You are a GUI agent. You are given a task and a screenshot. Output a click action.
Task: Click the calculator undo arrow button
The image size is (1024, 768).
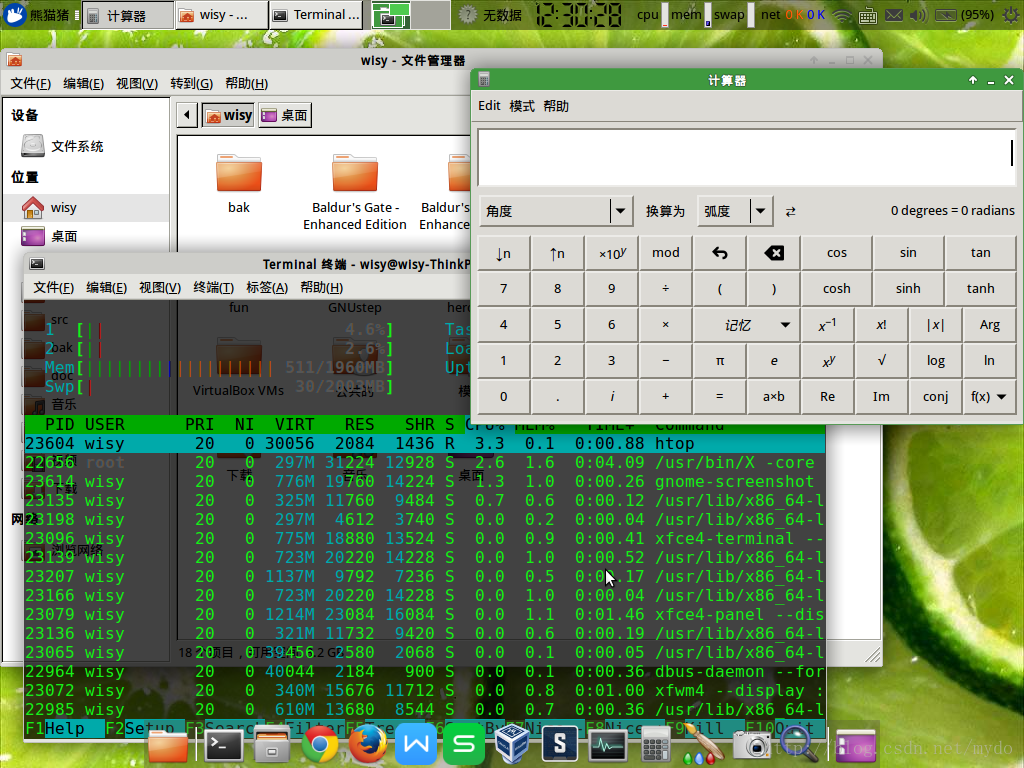point(720,253)
